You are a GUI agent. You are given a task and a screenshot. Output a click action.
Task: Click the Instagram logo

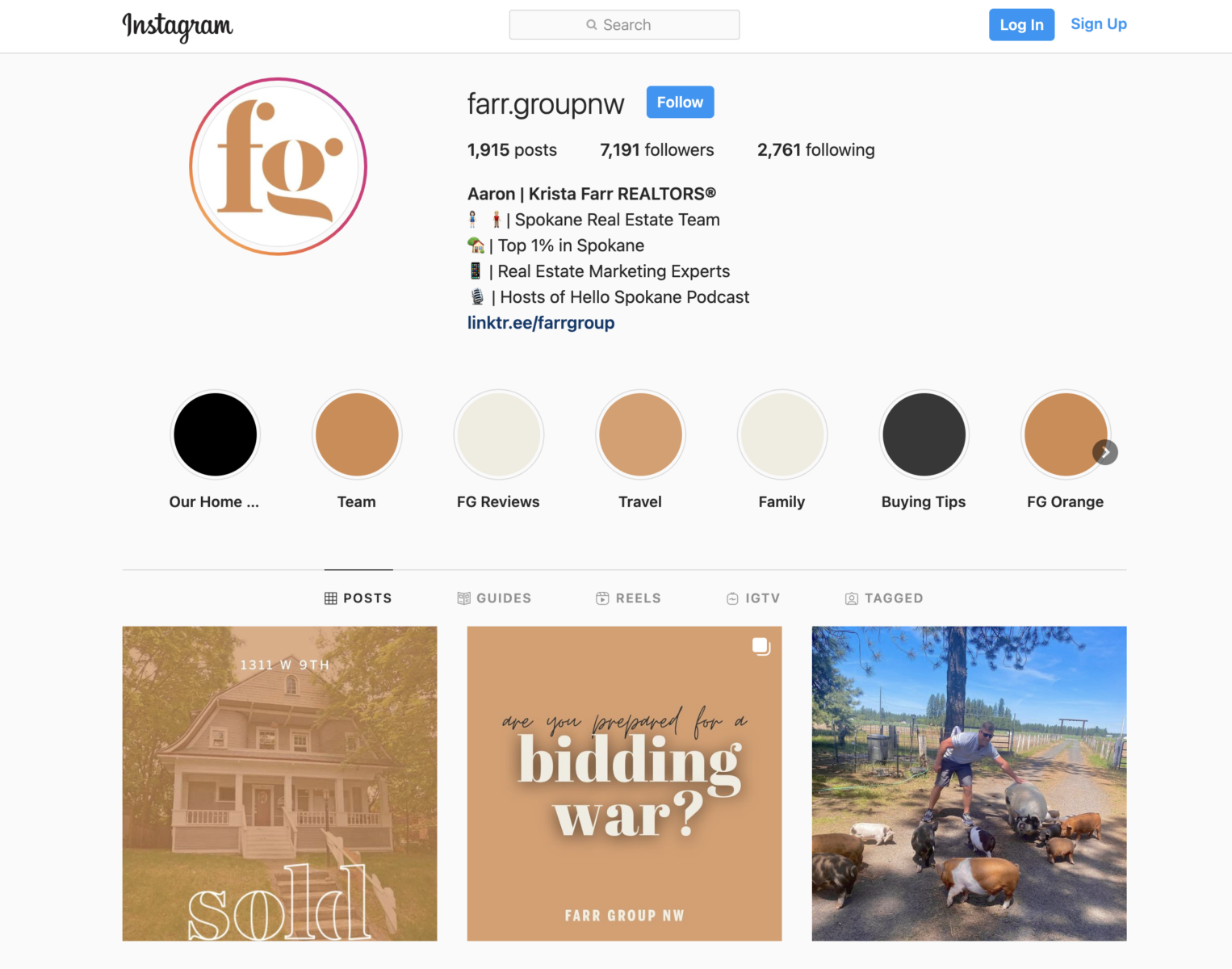tap(178, 26)
